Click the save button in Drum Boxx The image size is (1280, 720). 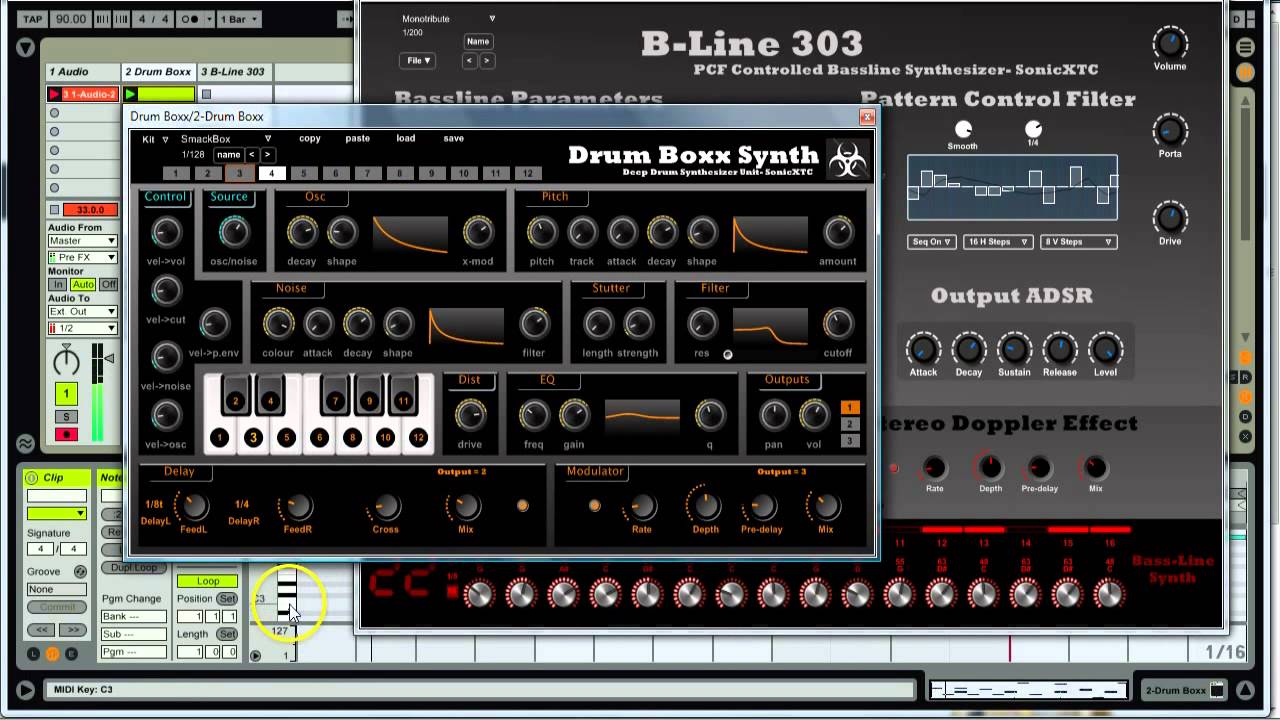point(453,139)
